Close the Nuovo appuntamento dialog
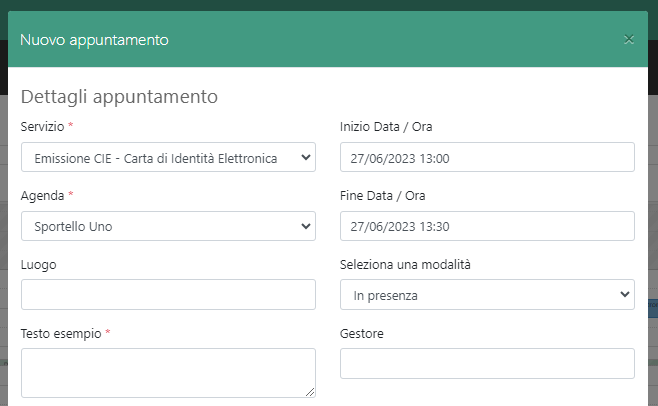Screen dimensions: 658x406 click(x=629, y=40)
